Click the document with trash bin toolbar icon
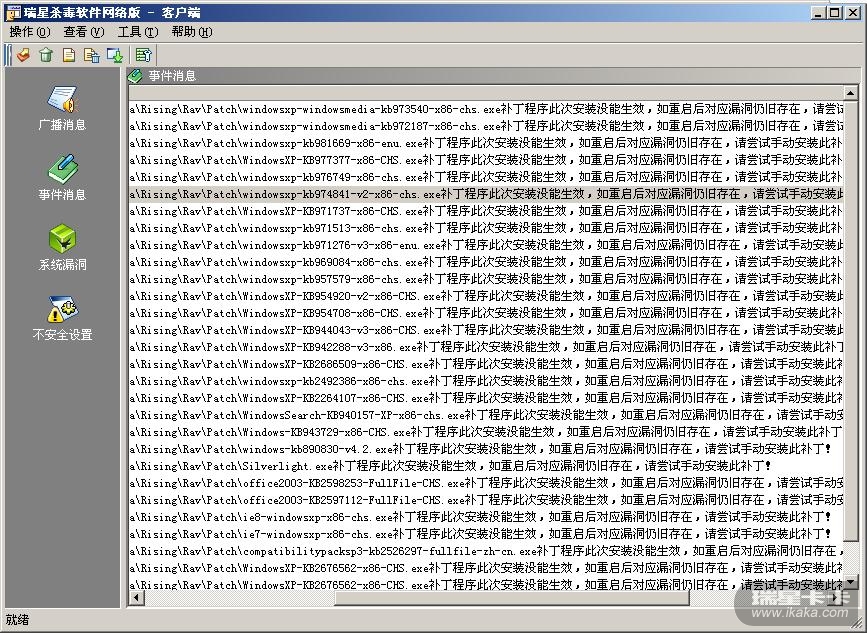The height and width of the screenshot is (633, 867). [91, 55]
